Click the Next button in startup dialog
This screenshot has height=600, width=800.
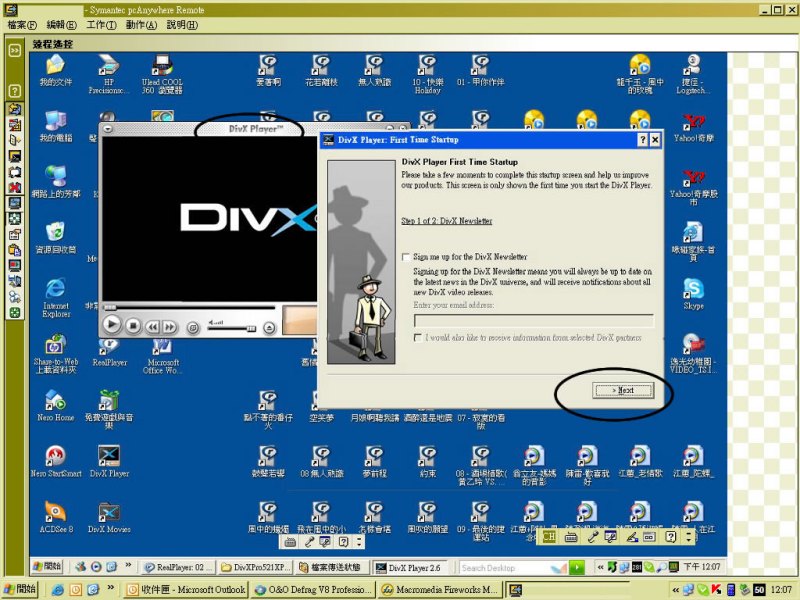(x=623, y=390)
